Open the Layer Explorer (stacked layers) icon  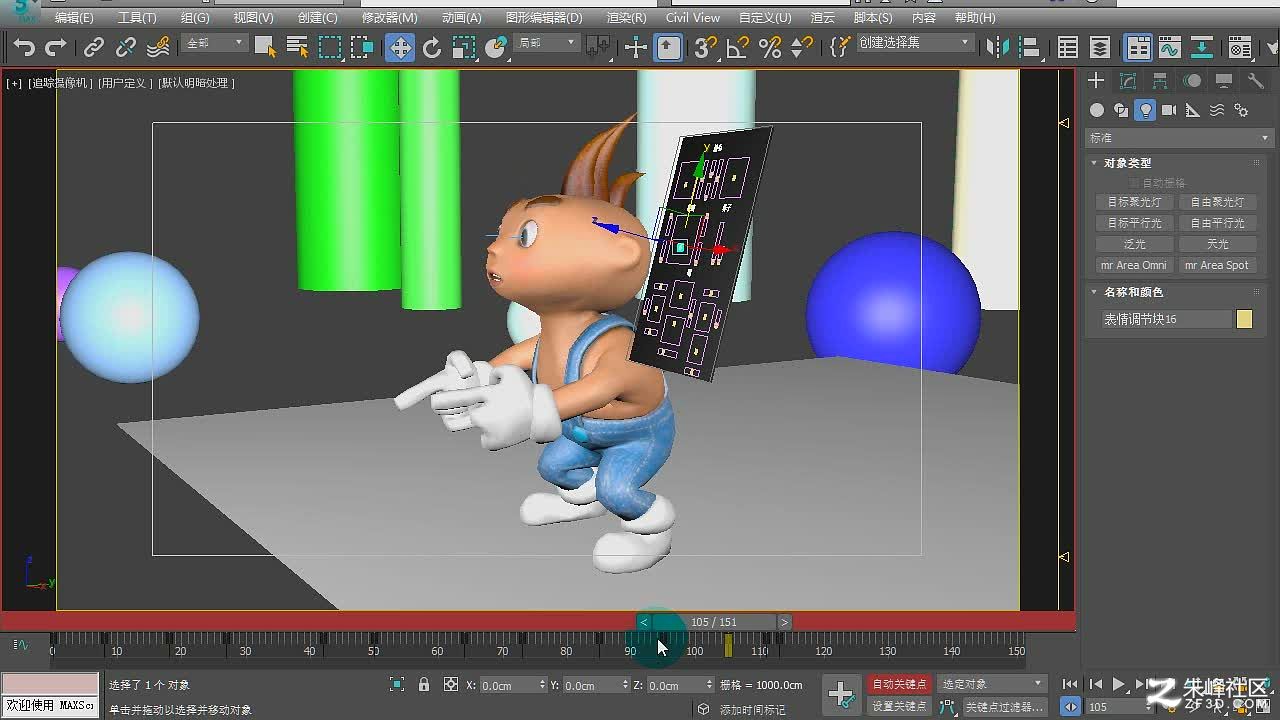[1100, 47]
